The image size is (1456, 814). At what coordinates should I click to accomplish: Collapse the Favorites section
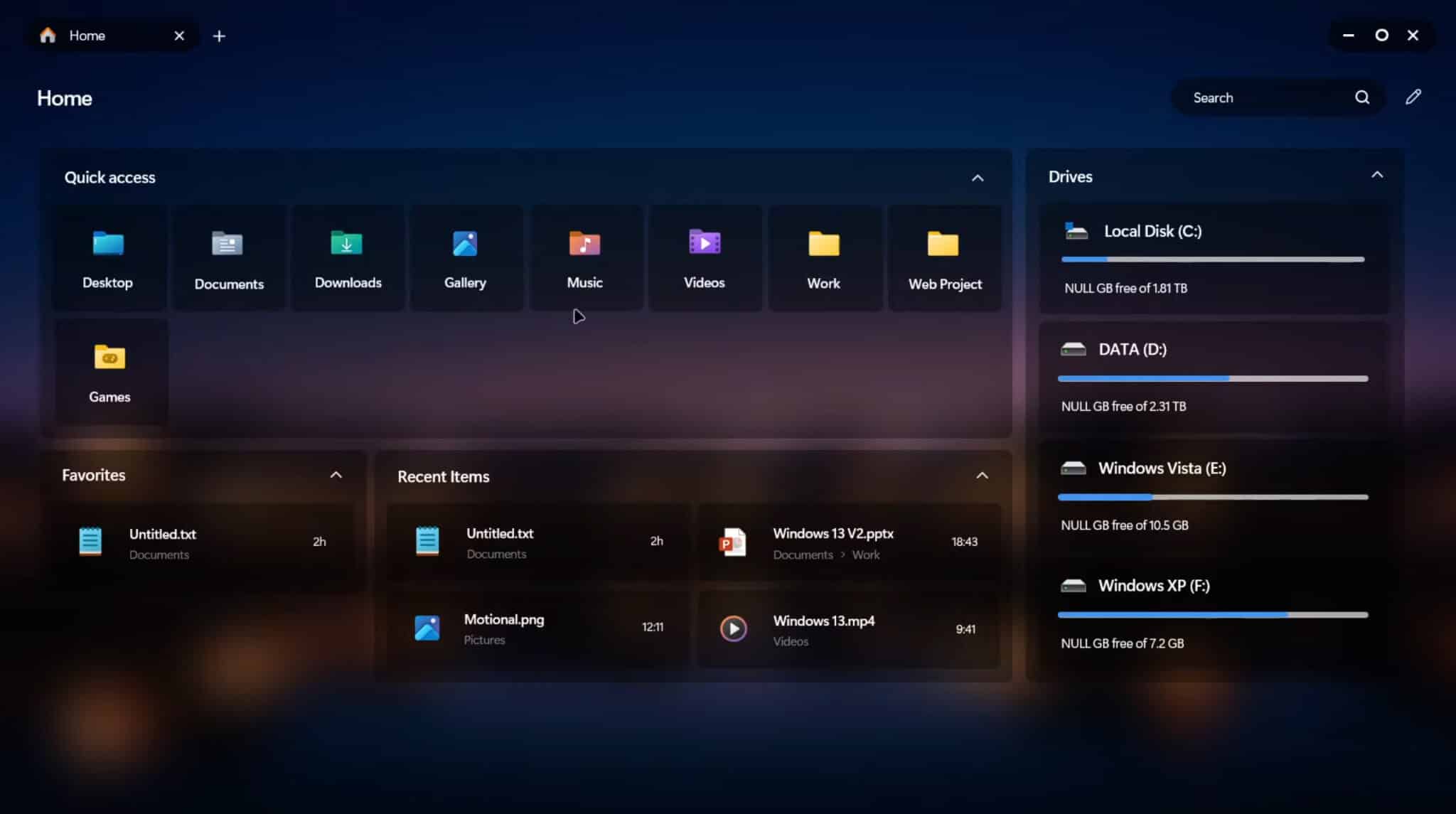coord(336,474)
